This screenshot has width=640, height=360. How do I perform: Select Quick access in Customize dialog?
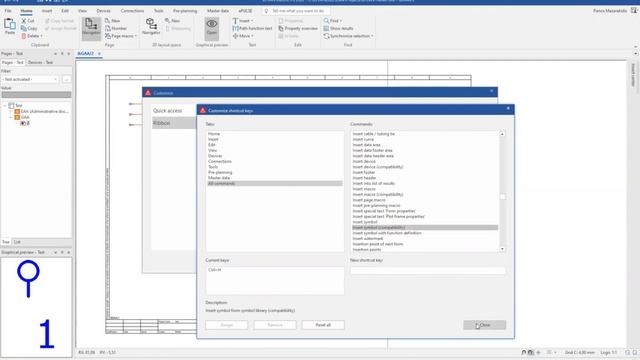167,111
